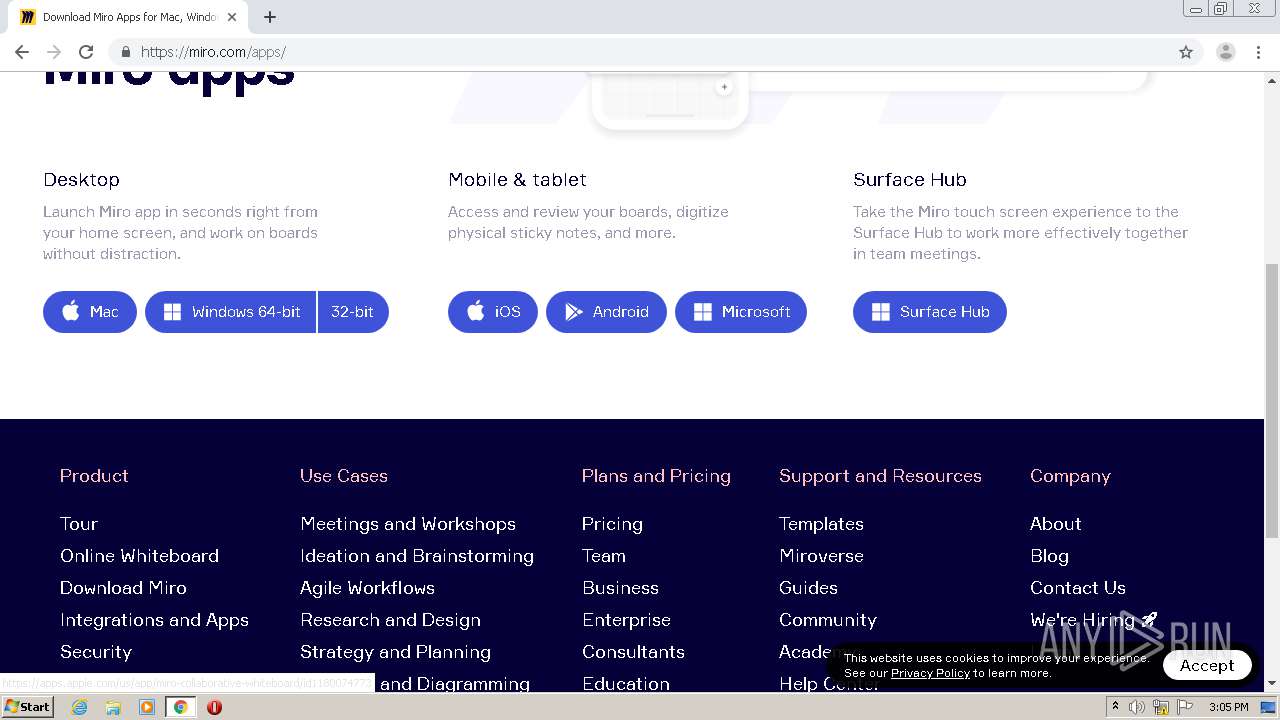The width and height of the screenshot is (1280, 720).
Task: Open the Privacy Policy link
Action: click(930, 673)
